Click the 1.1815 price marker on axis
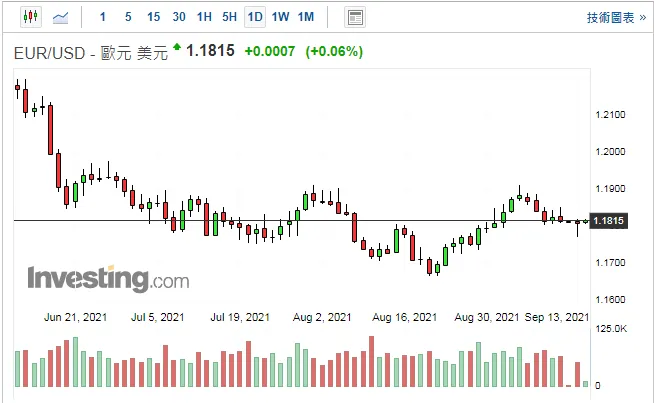Viewport: 654px width, 403px height. coord(609,221)
